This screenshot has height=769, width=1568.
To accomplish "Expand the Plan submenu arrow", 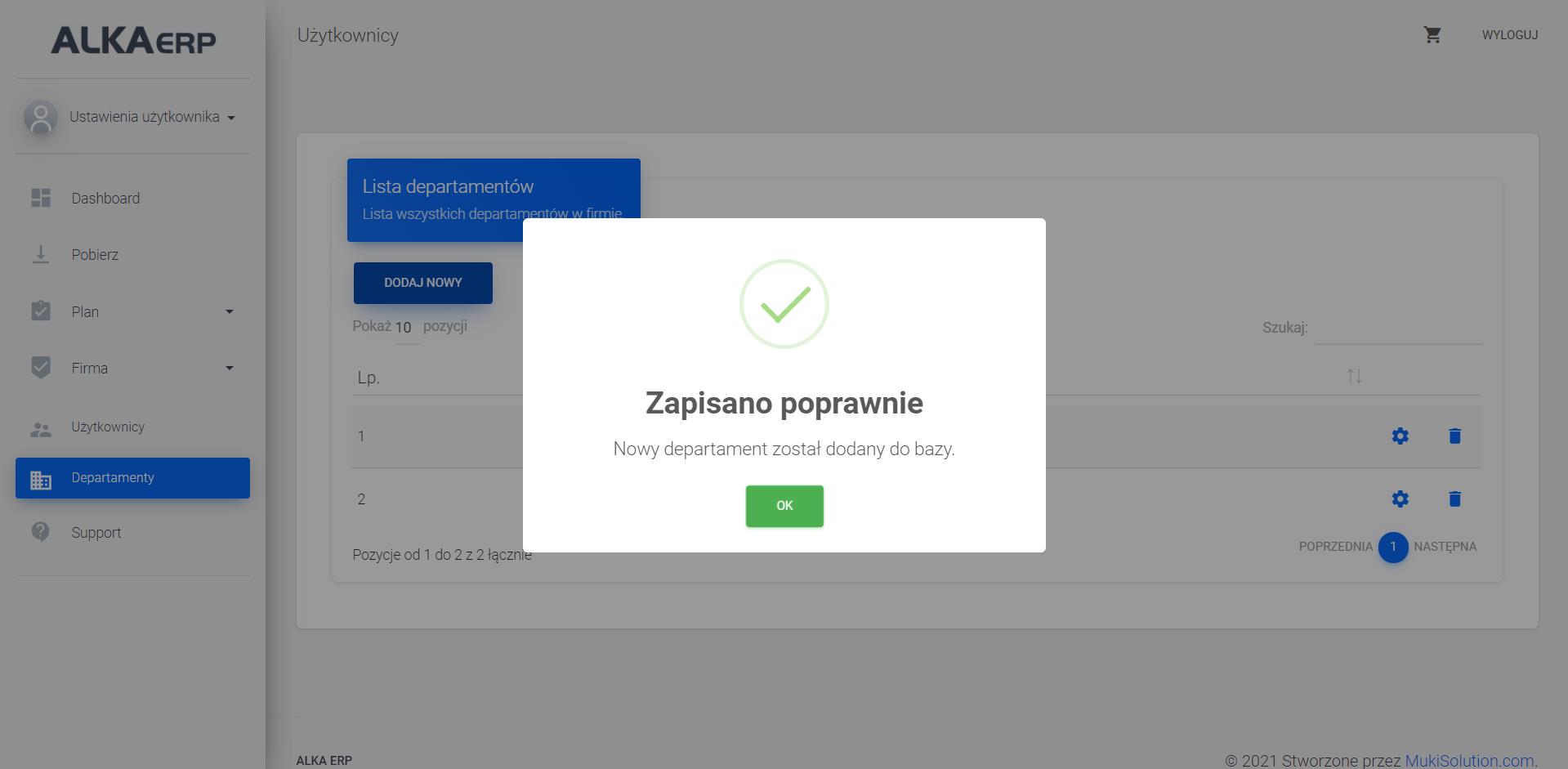I will 230,311.
